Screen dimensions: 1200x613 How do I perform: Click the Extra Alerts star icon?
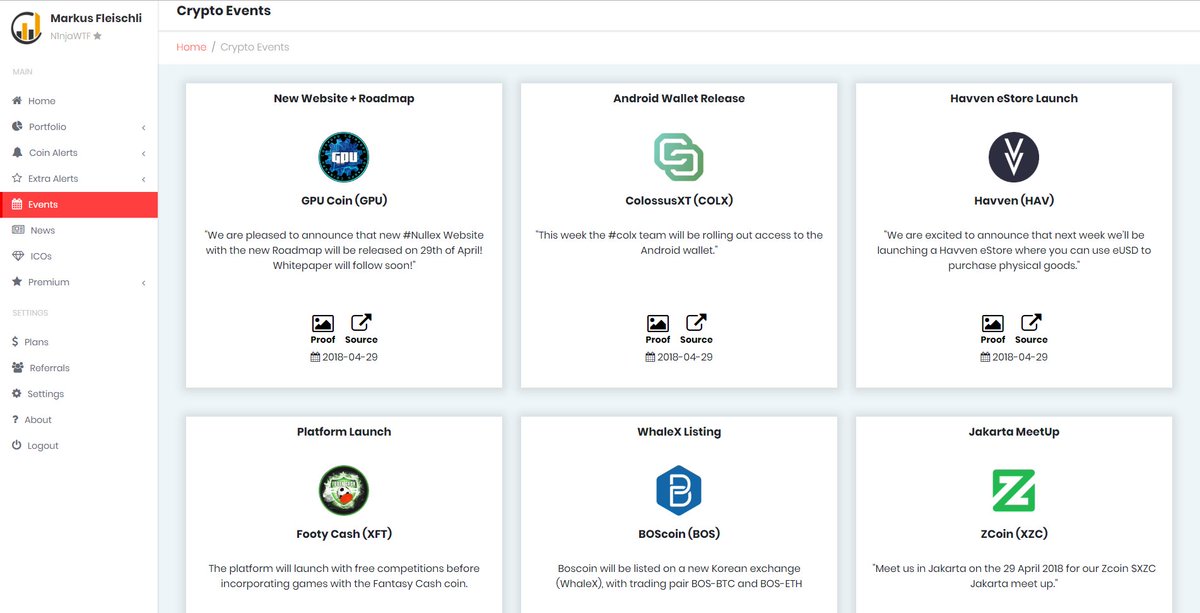click(17, 179)
